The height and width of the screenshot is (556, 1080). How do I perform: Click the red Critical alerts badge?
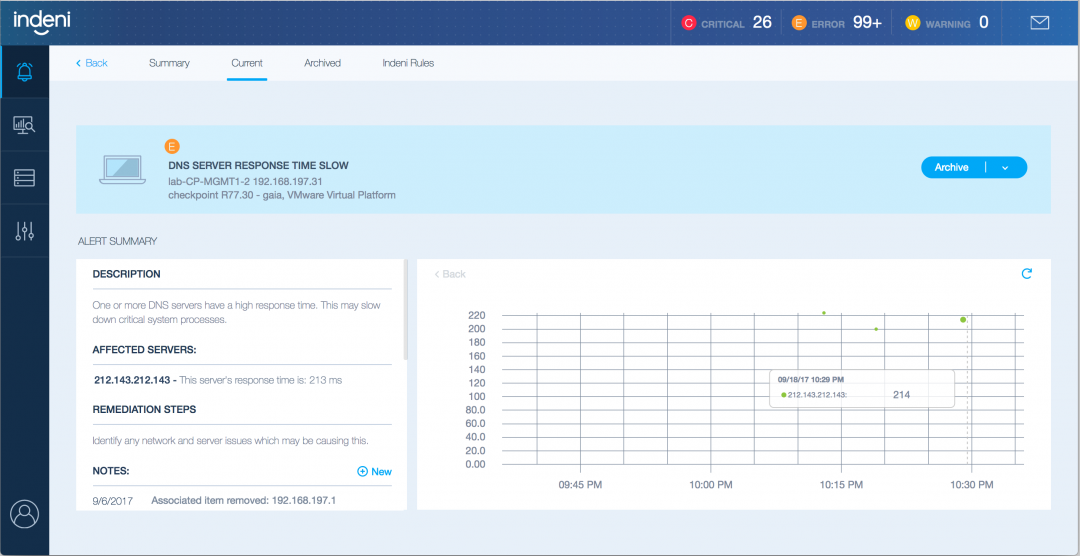(x=688, y=23)
